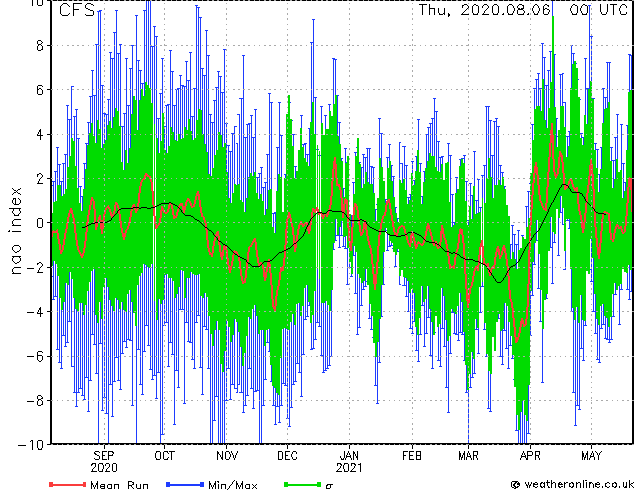The image size is (634, 490).
Task: Click the y-axis value -2
Action: tap(35, 267)
